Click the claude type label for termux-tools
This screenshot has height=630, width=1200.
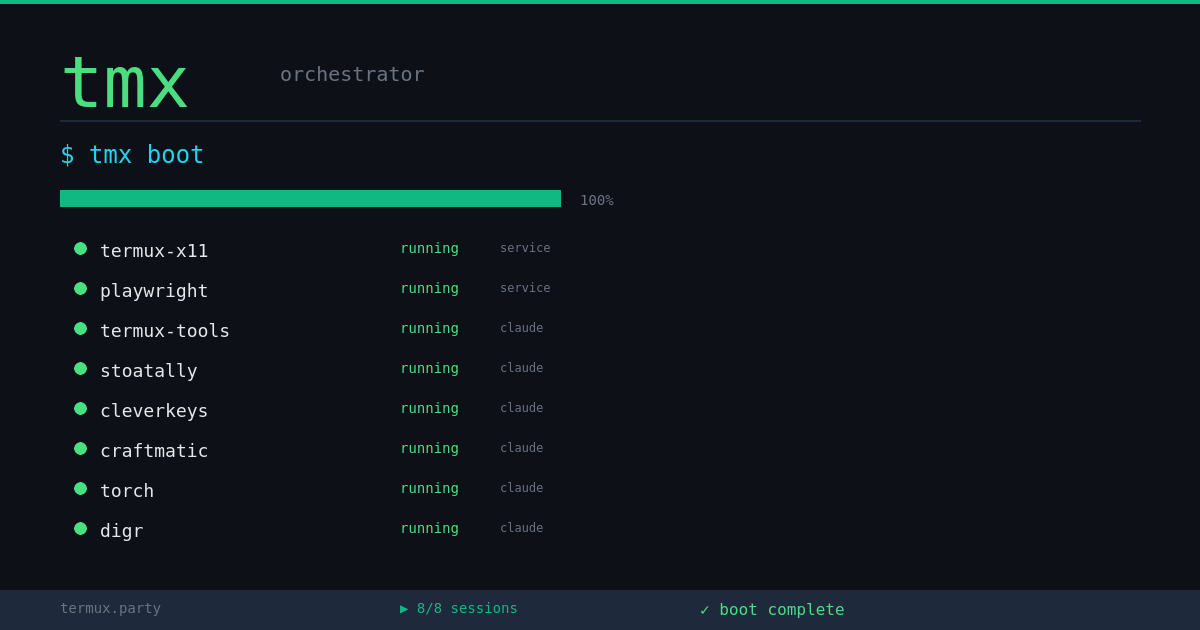pos(522,328)
